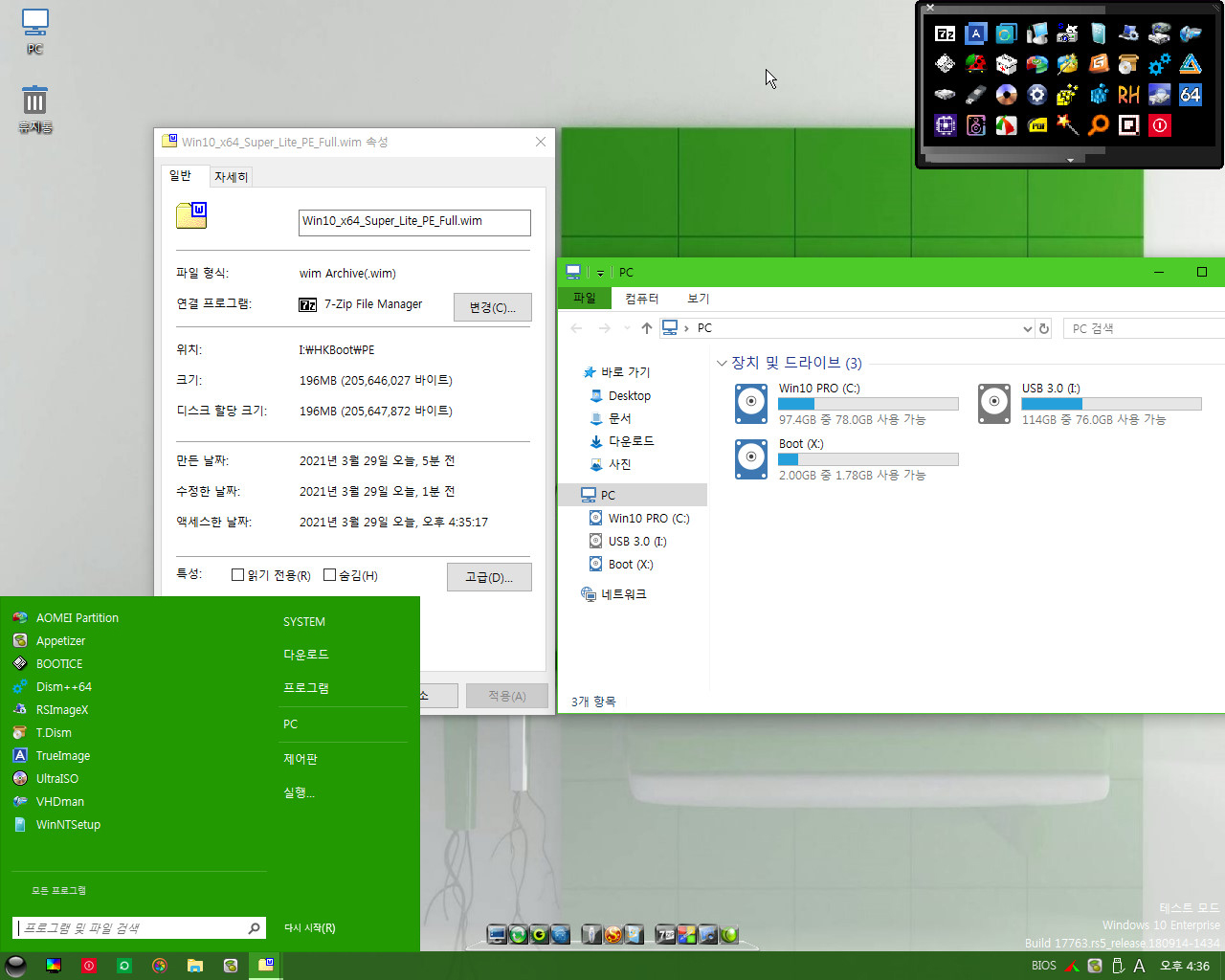1225x980 pixels.
Task: Open 모든 프로그램 in start menu
Action: (58, 891)
